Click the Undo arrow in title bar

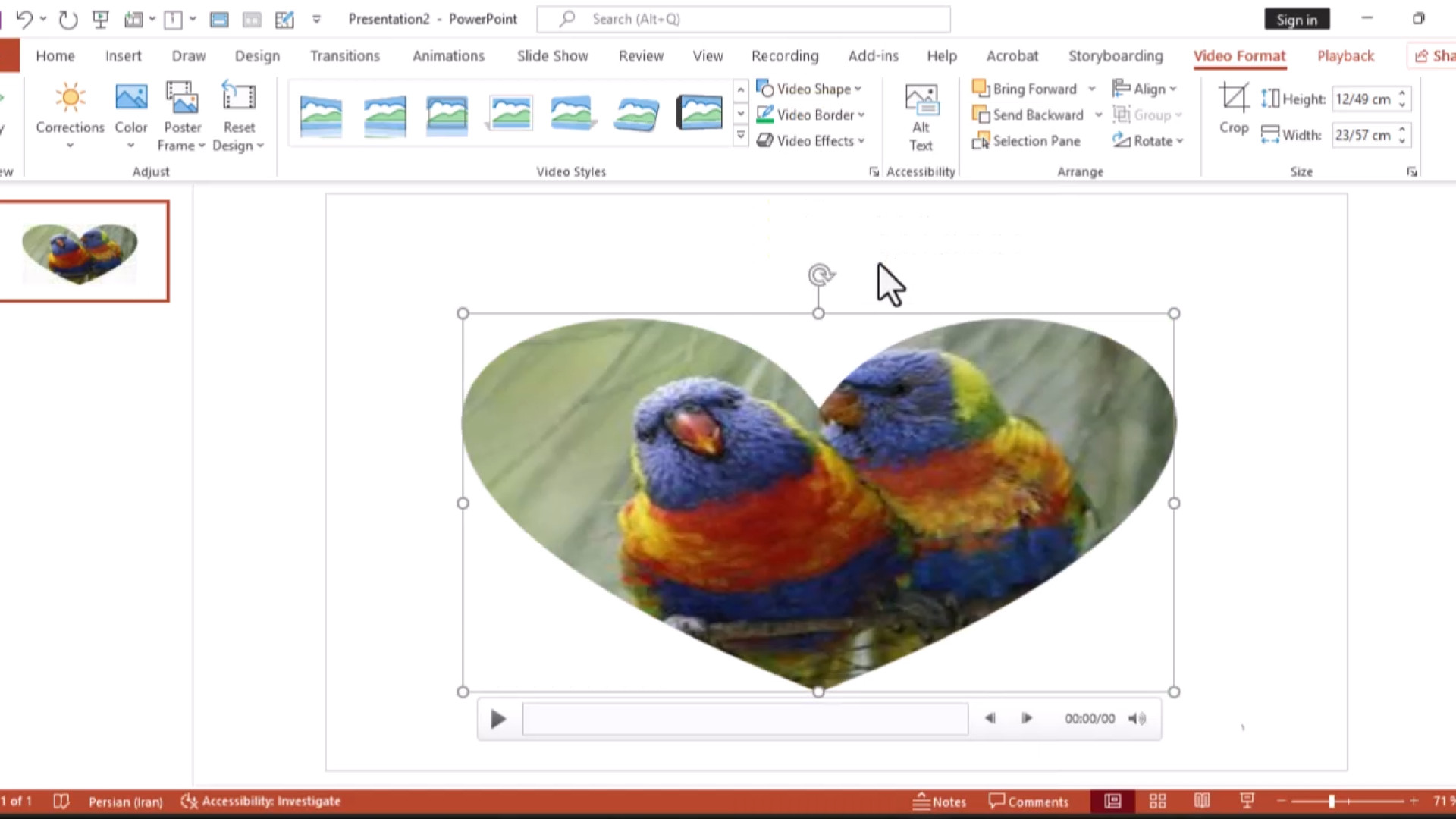pyautogui.click(x=24, y=19)
